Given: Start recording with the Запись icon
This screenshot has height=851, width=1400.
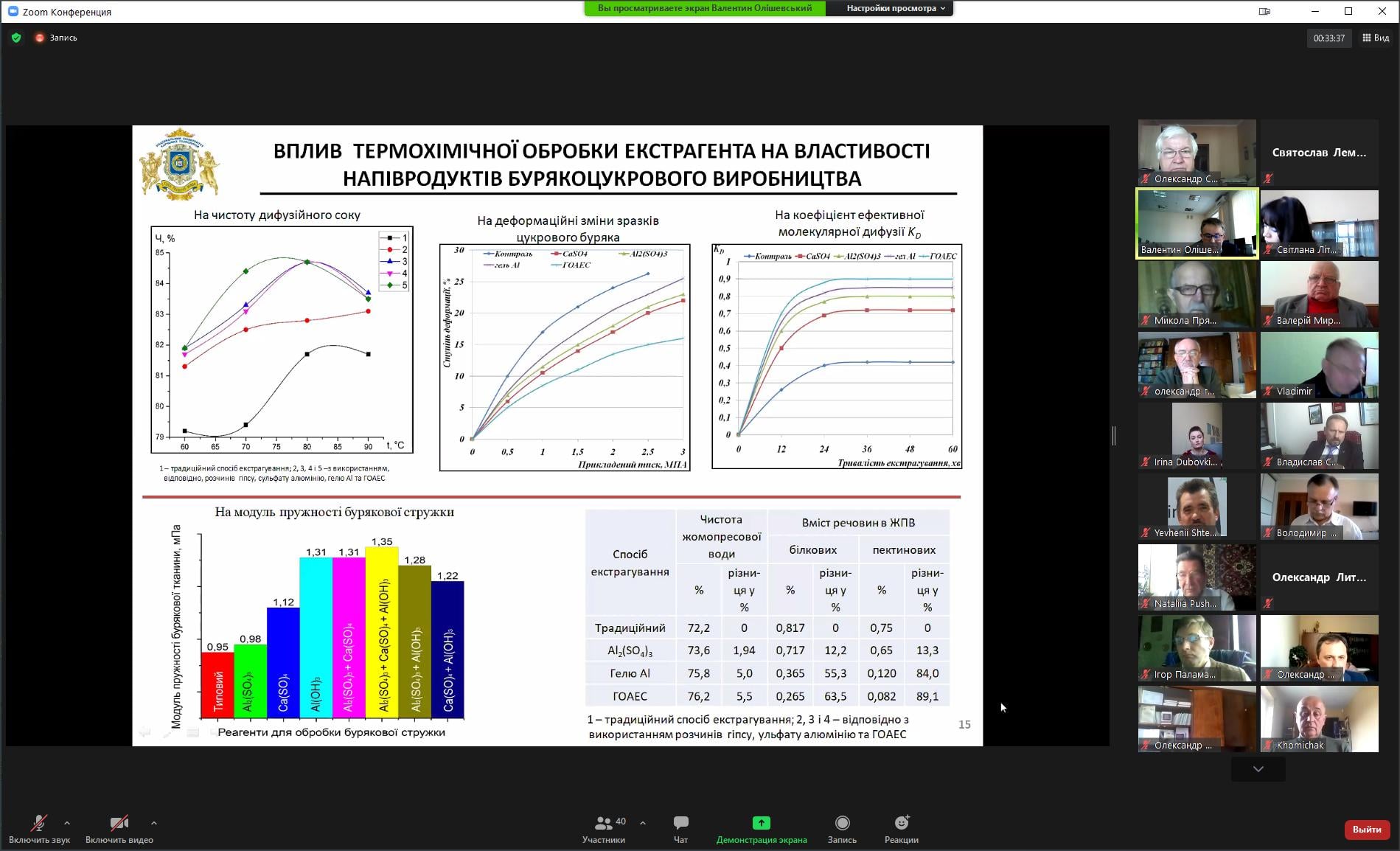Looking at the screenshot, I should [x=842, y=823].
